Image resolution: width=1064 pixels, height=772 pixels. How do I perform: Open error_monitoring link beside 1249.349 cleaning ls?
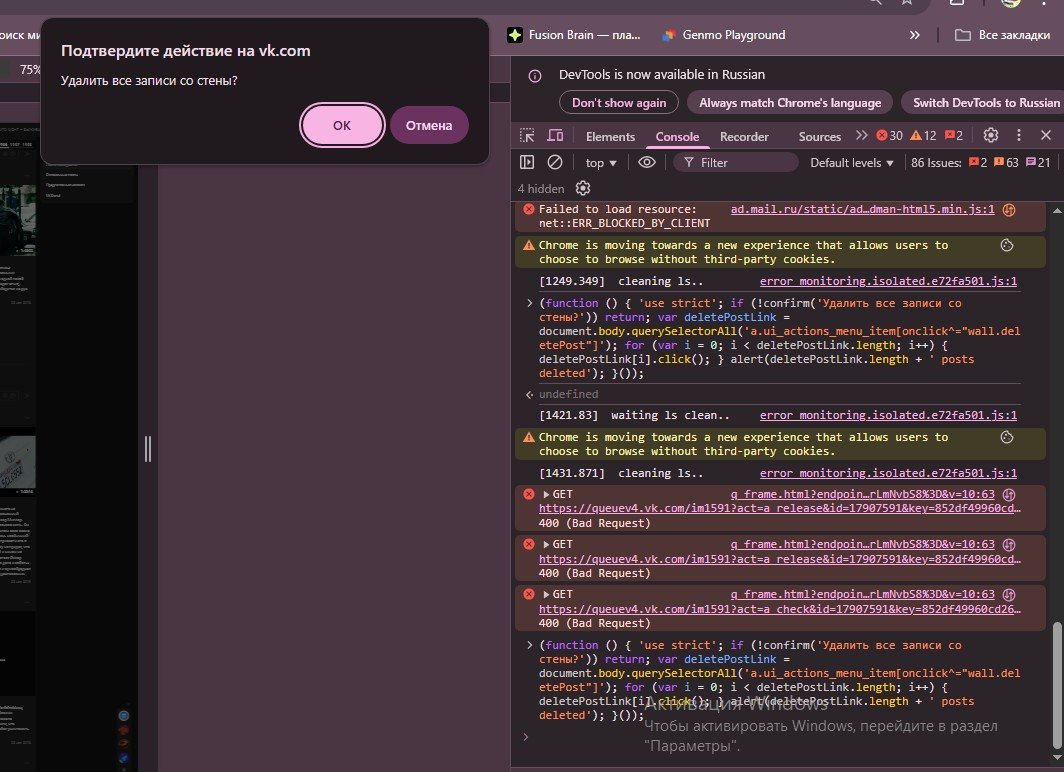(888, 281)
